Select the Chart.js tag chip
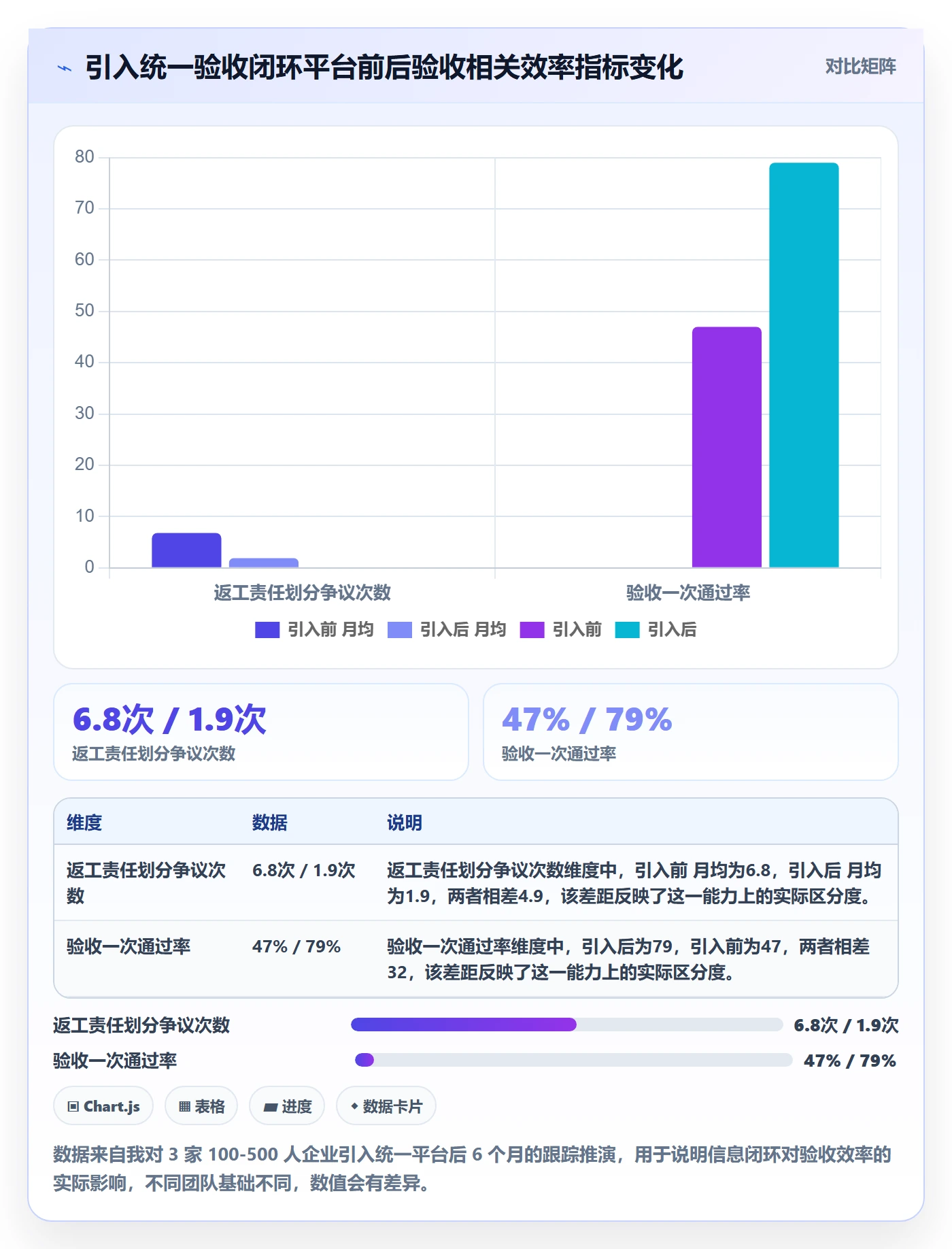The width and height of the screenshot is (952, 1249). tap(103, 1106)
